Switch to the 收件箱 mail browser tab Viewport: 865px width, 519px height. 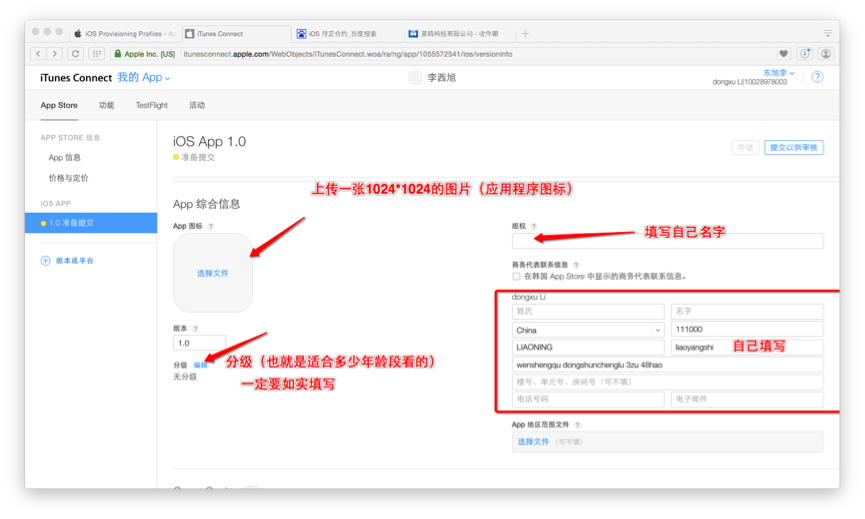(459, 34)
